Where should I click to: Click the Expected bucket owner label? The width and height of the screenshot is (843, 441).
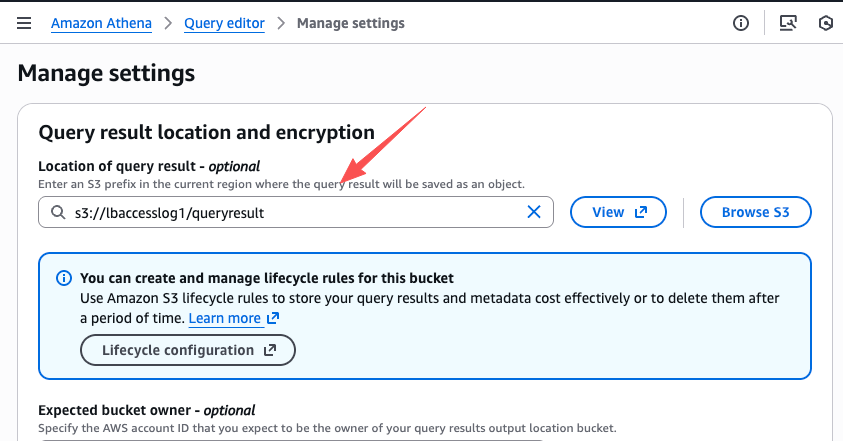(x=146, y=410)
